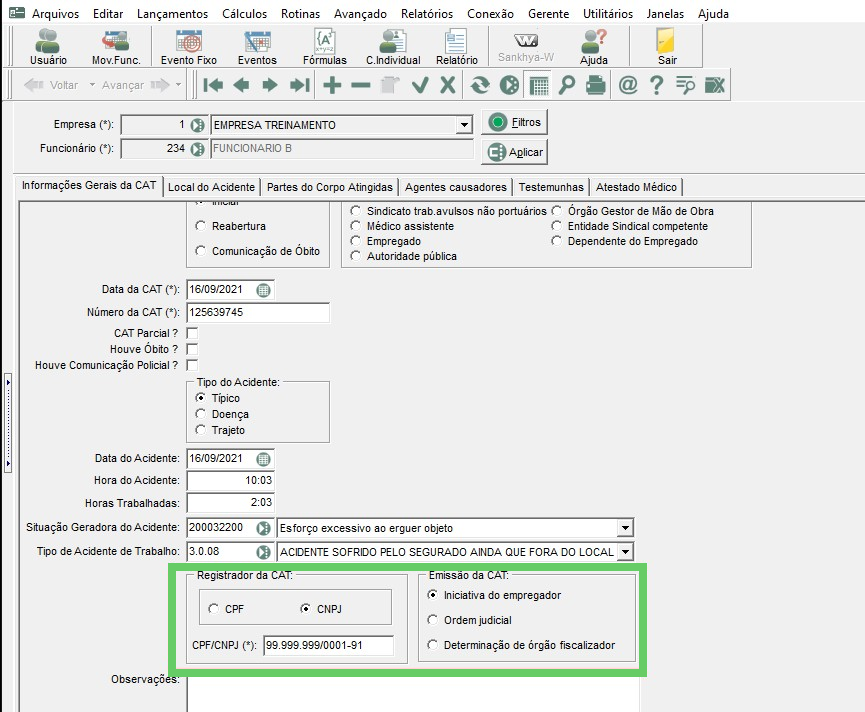Viewport: 865px width, 712px height.
Task: Toggle grid view icon in toolbar
Action: 539,85
